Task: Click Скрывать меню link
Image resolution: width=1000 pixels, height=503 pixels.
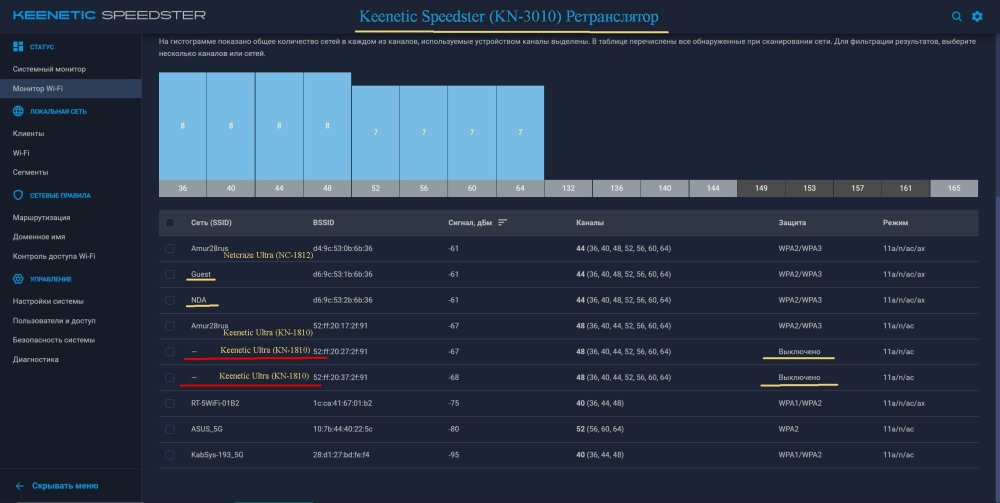Action: coord(65,486)
